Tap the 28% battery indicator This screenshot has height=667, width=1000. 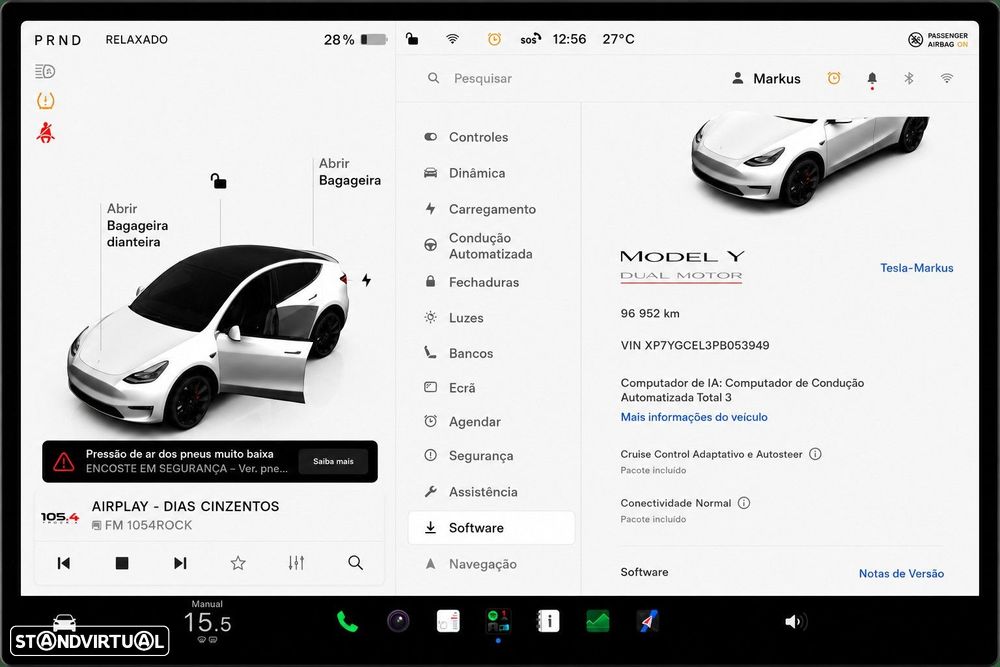(x=355, y=40)
